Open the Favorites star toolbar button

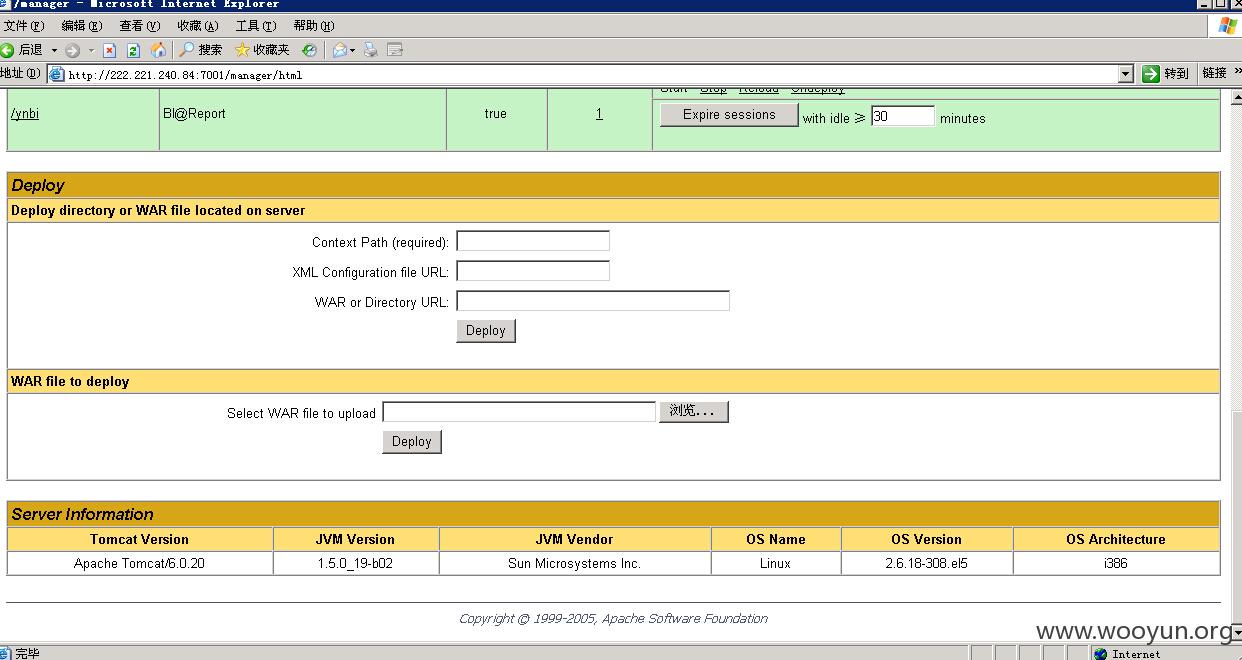[262, 50]
